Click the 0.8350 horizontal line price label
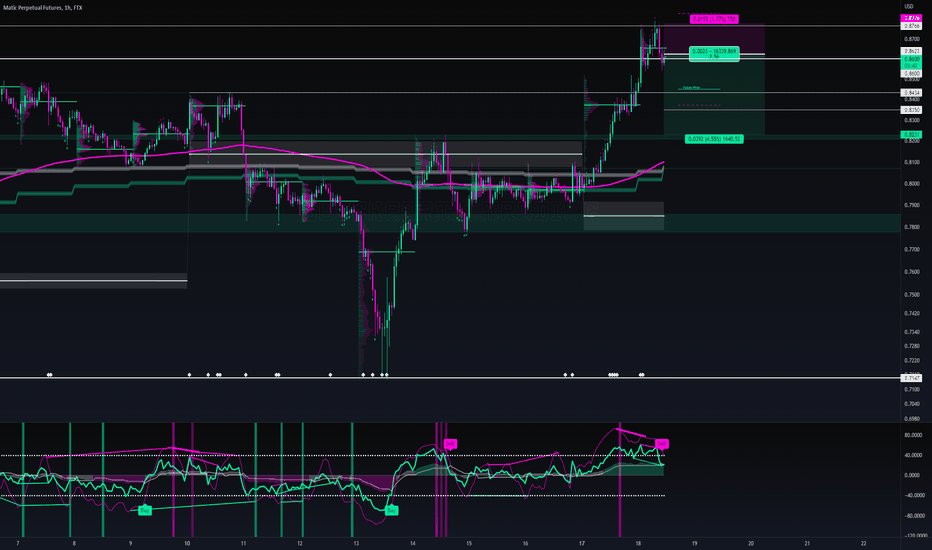The height and width of the screenshot is (550, 932). coord(912,110)
